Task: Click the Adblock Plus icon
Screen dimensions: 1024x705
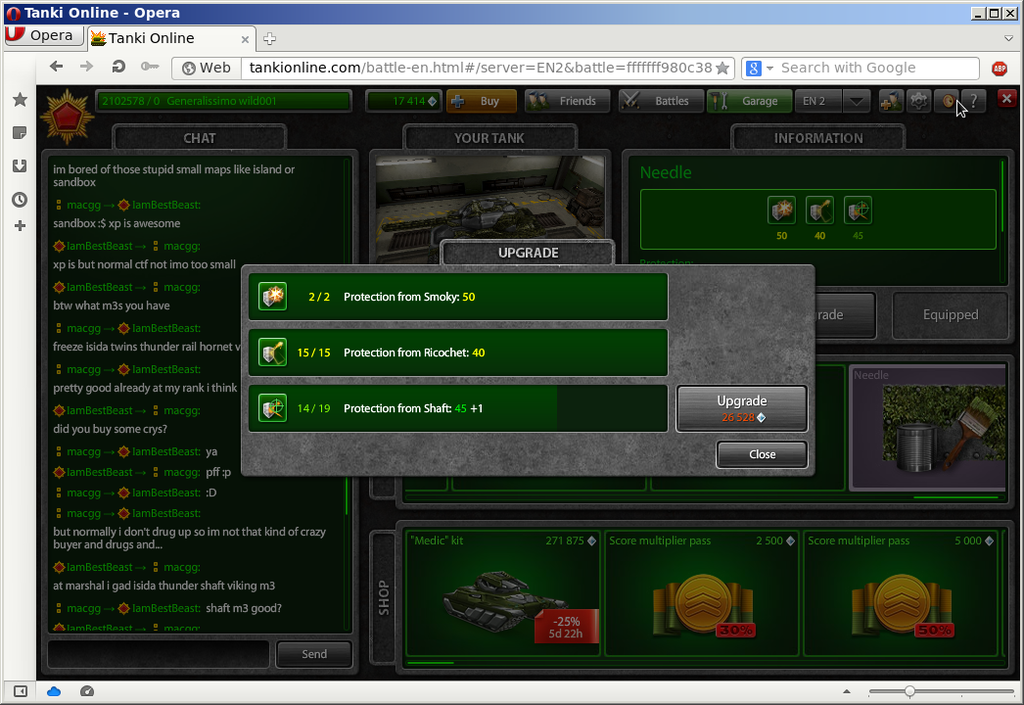Action: 998,68
